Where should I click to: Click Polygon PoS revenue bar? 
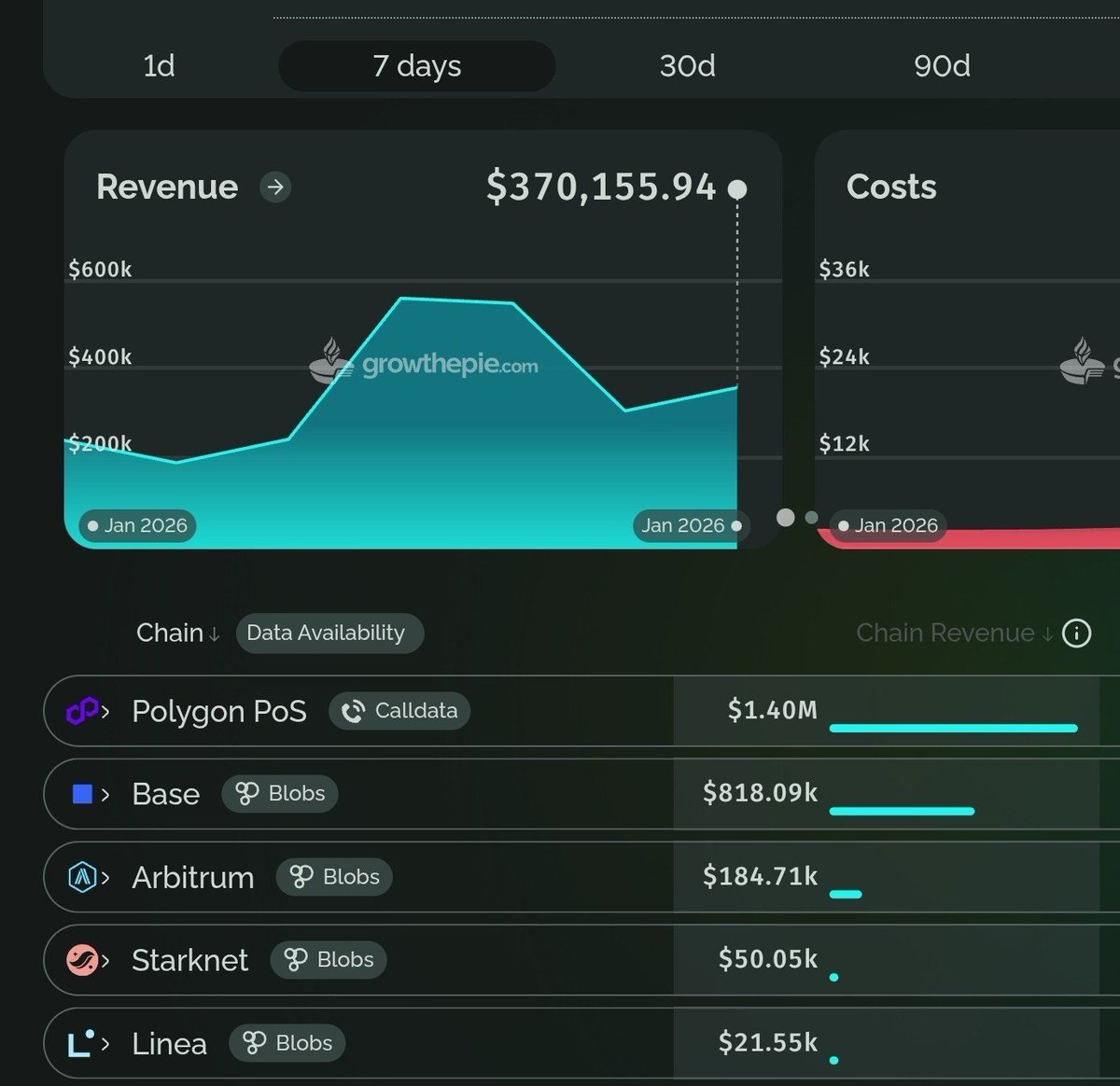(x=953, y=728)
